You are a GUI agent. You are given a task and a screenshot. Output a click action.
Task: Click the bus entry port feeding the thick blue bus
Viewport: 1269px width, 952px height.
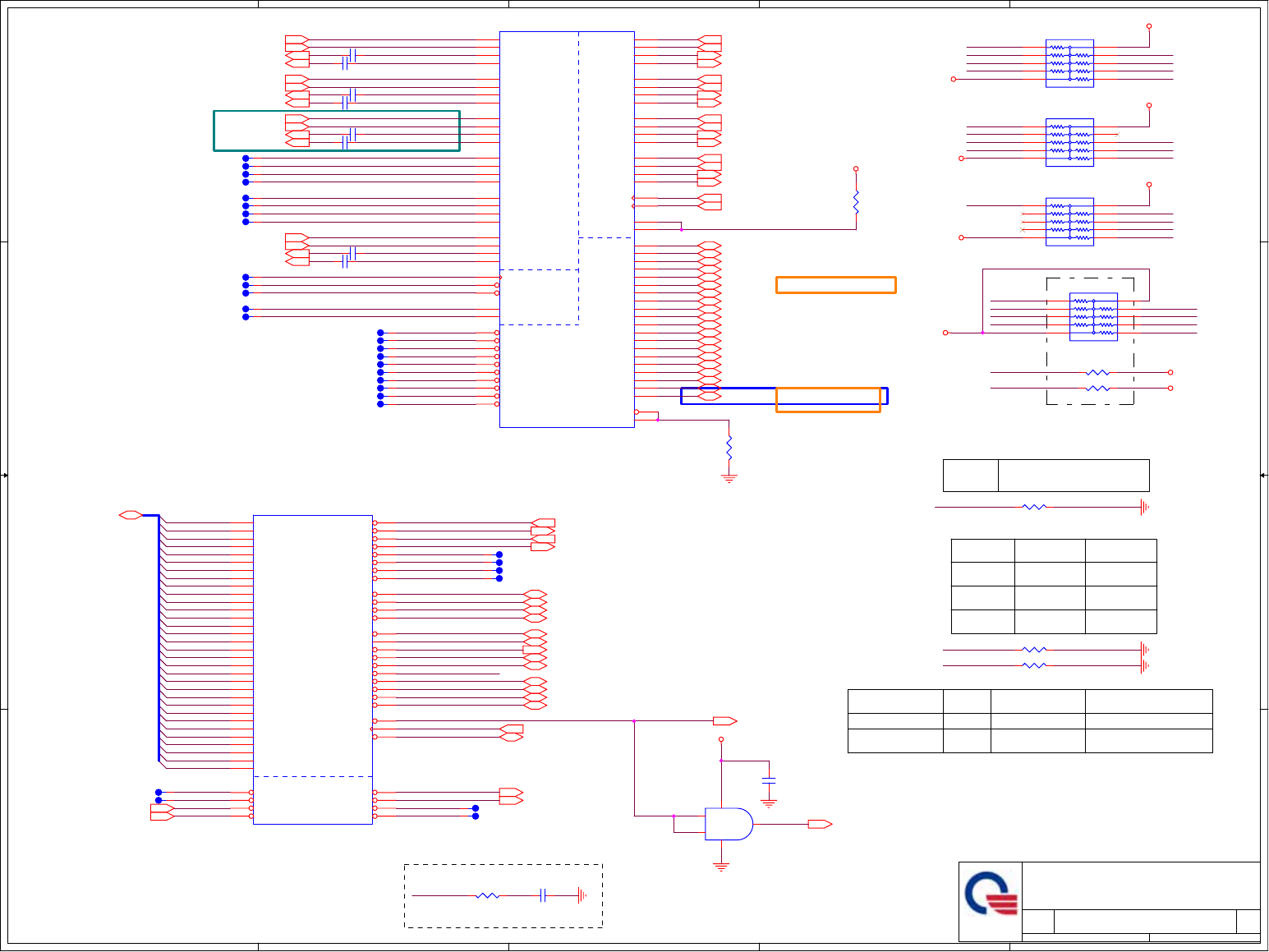click(131, 515)
